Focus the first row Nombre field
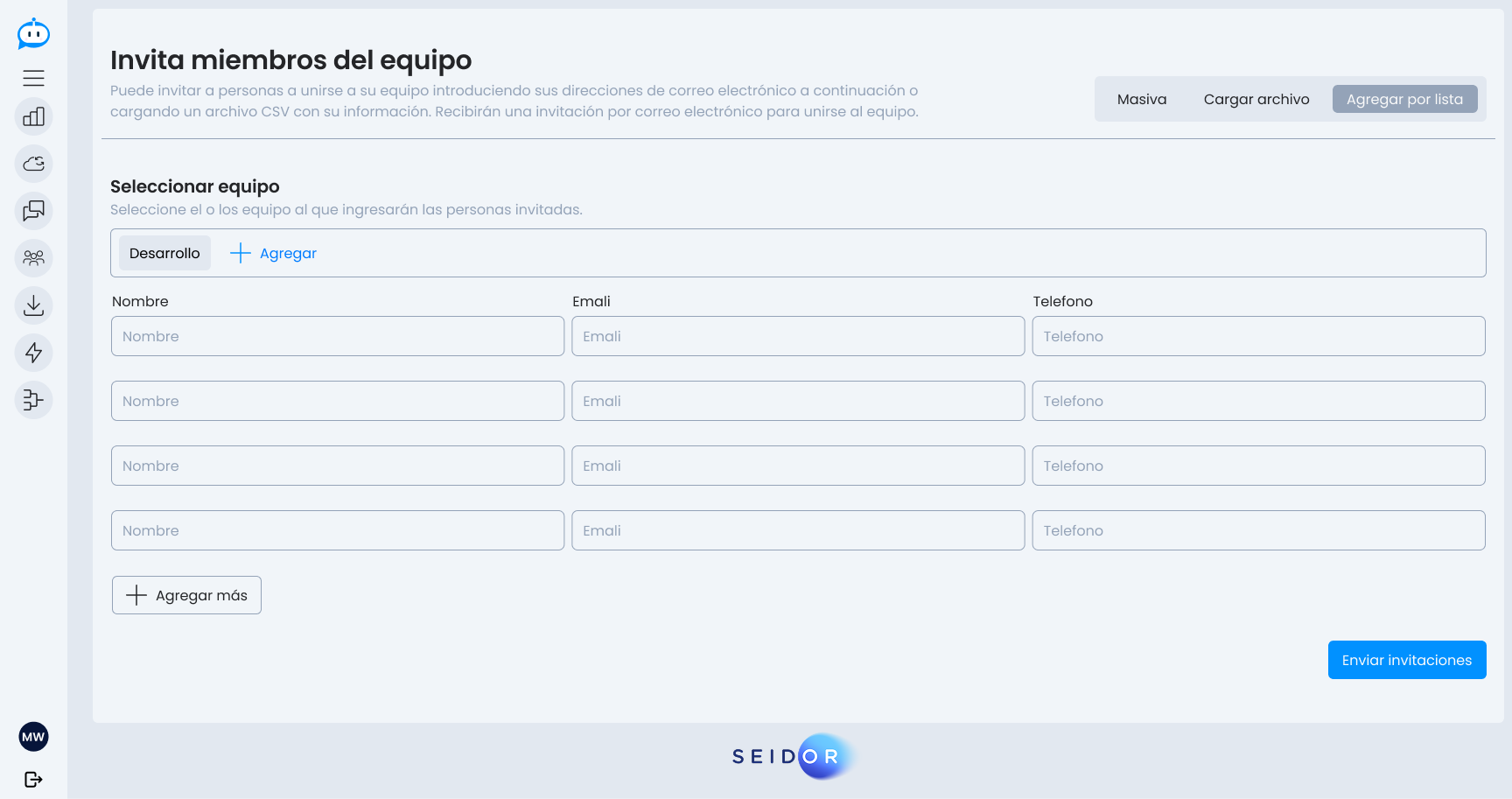The width and height of the screenshot is (1512, 799). [337, 336]
